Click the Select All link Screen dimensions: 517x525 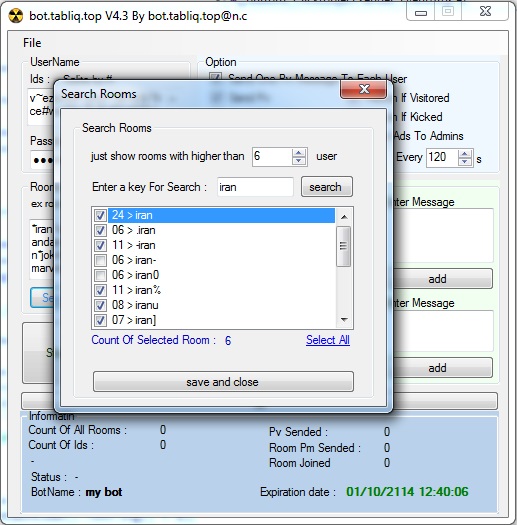pos(328,340)
